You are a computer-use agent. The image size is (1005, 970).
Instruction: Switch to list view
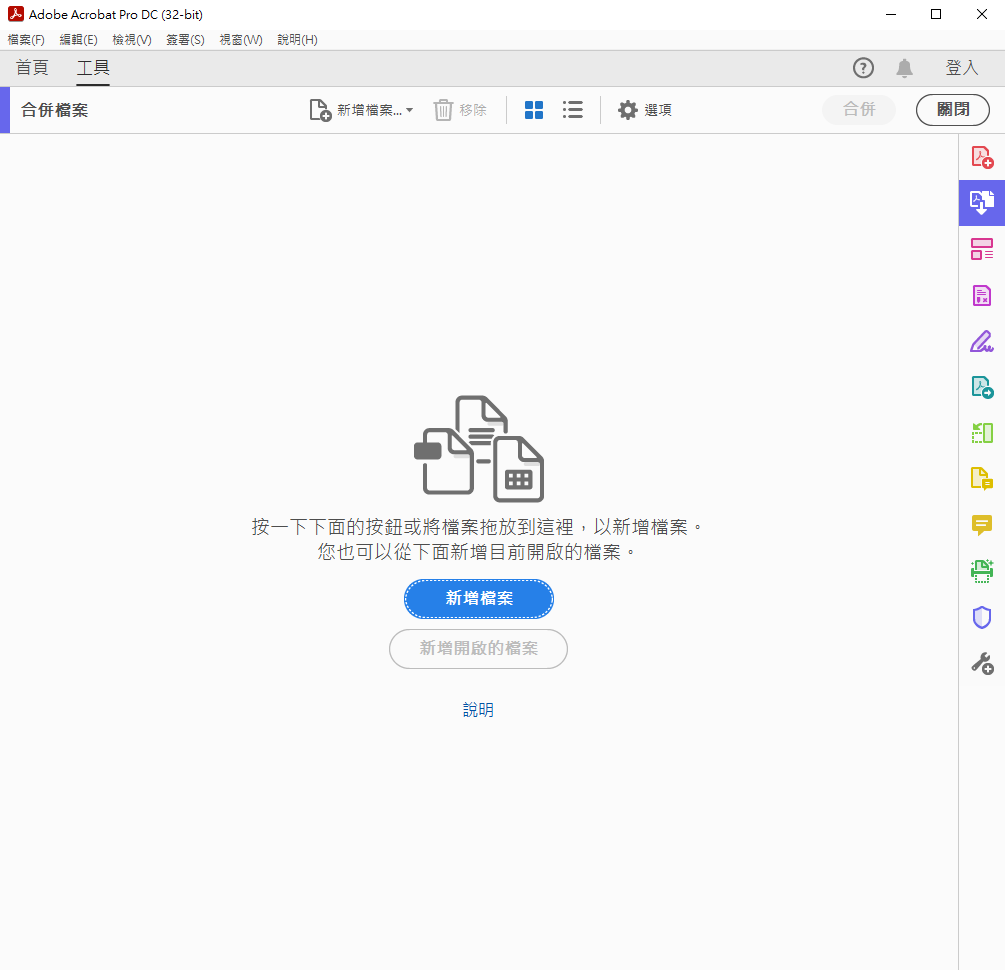[x=572, y=110]
